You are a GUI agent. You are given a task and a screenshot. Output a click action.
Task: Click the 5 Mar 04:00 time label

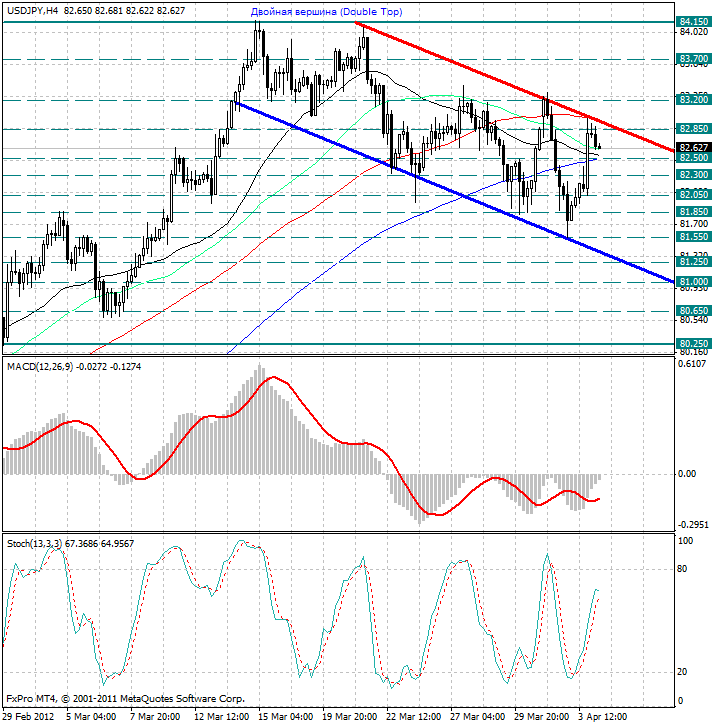(x=91, y=717)
